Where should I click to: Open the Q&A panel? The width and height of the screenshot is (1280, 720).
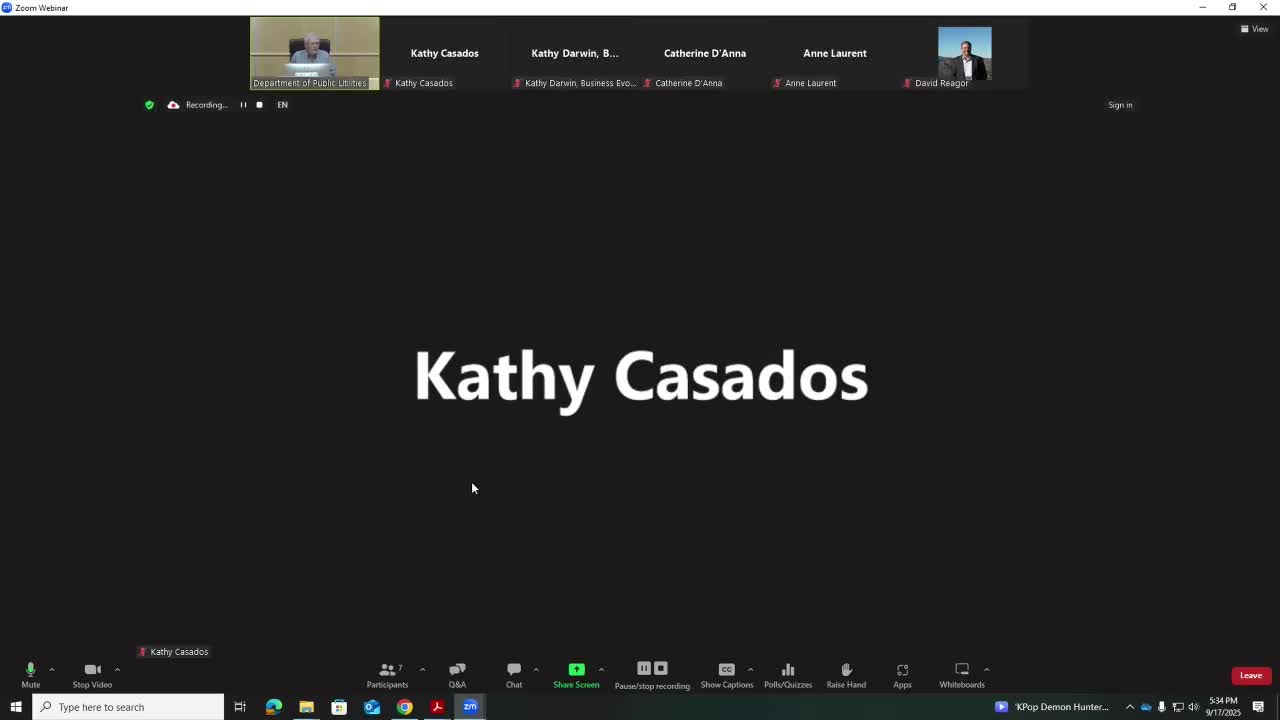click(457, 675)
